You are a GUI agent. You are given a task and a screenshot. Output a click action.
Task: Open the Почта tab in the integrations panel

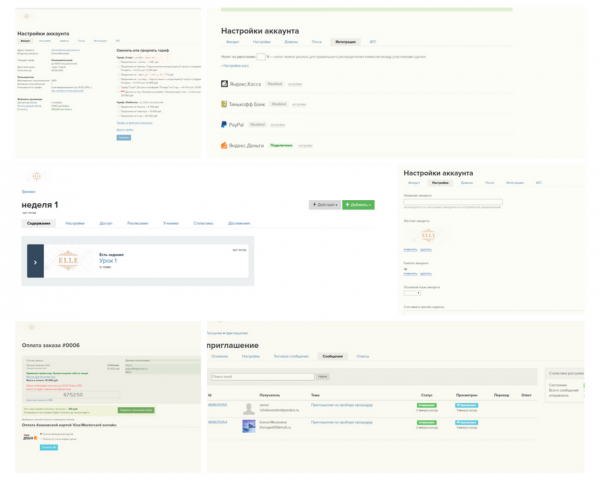pos(316,42)
